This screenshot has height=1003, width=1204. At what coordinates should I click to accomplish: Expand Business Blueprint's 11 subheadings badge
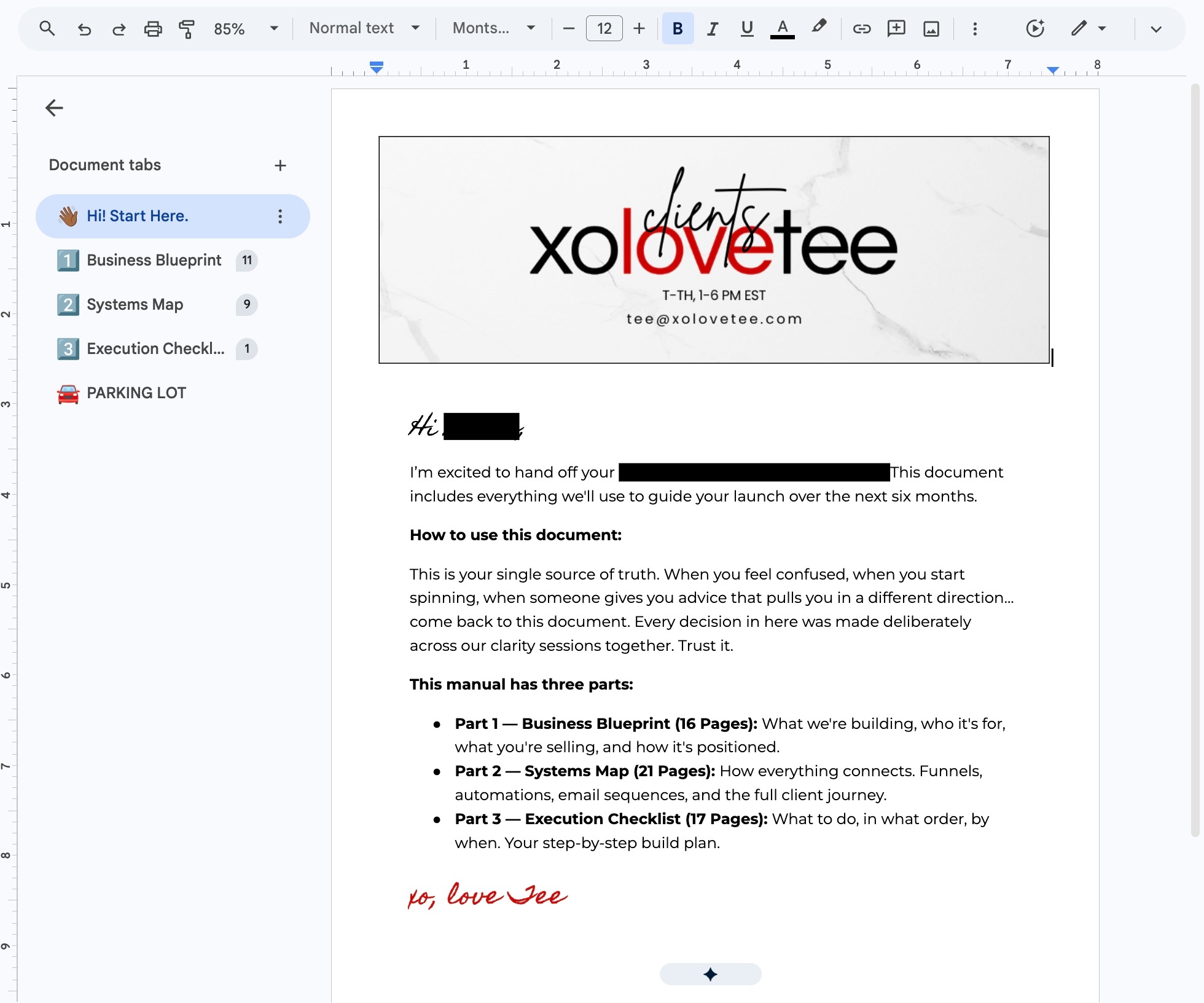(x=247, y=261)
